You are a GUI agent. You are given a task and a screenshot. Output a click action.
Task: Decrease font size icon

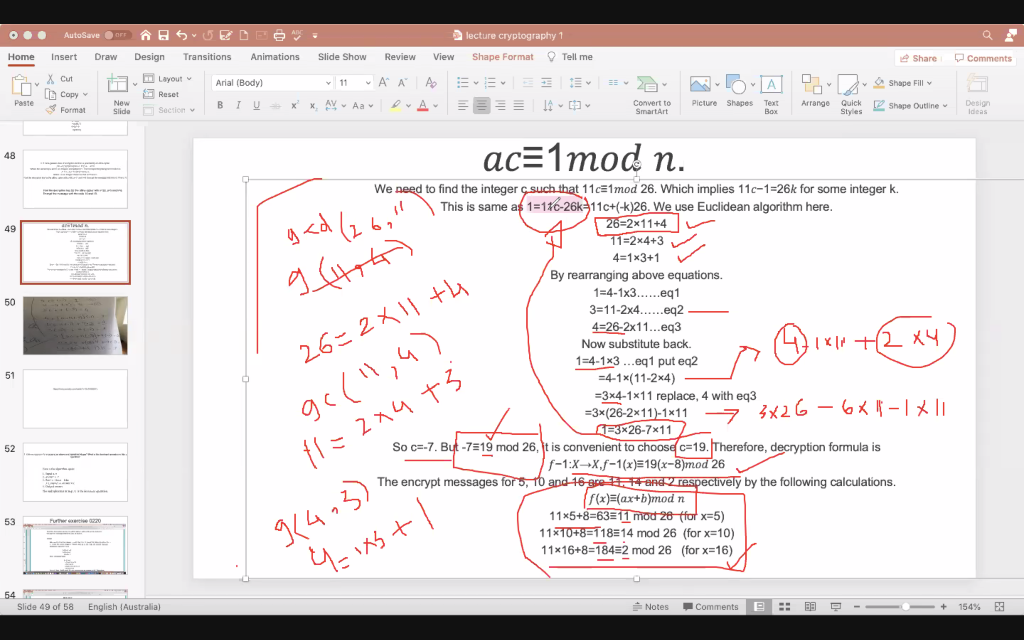(x=402, y=82)
